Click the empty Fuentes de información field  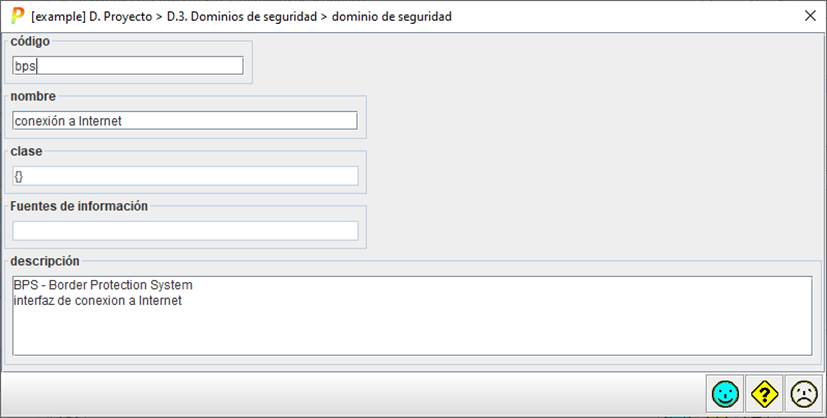185,231
